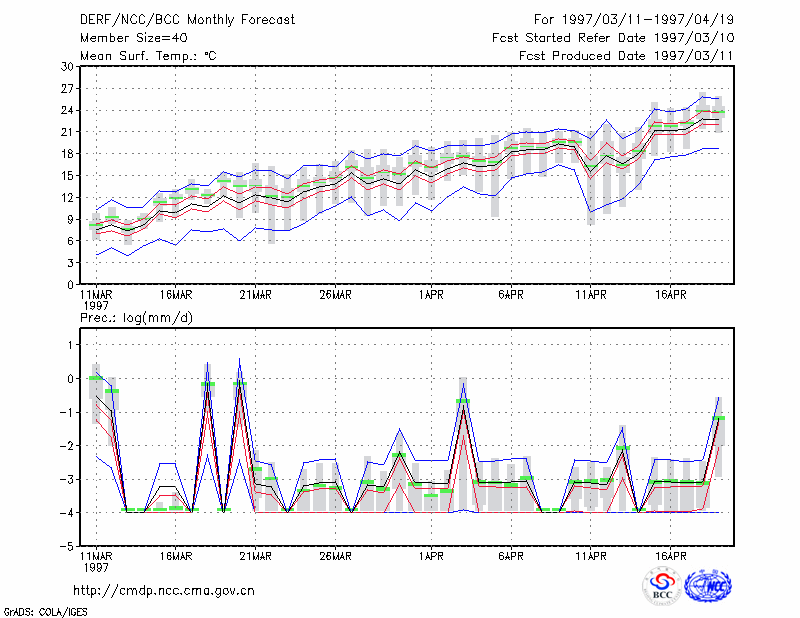This screenshot has height=618, width=800.
Task: Click the Prec.: log(mm/d) label
Action: click(x=136, y=318)
